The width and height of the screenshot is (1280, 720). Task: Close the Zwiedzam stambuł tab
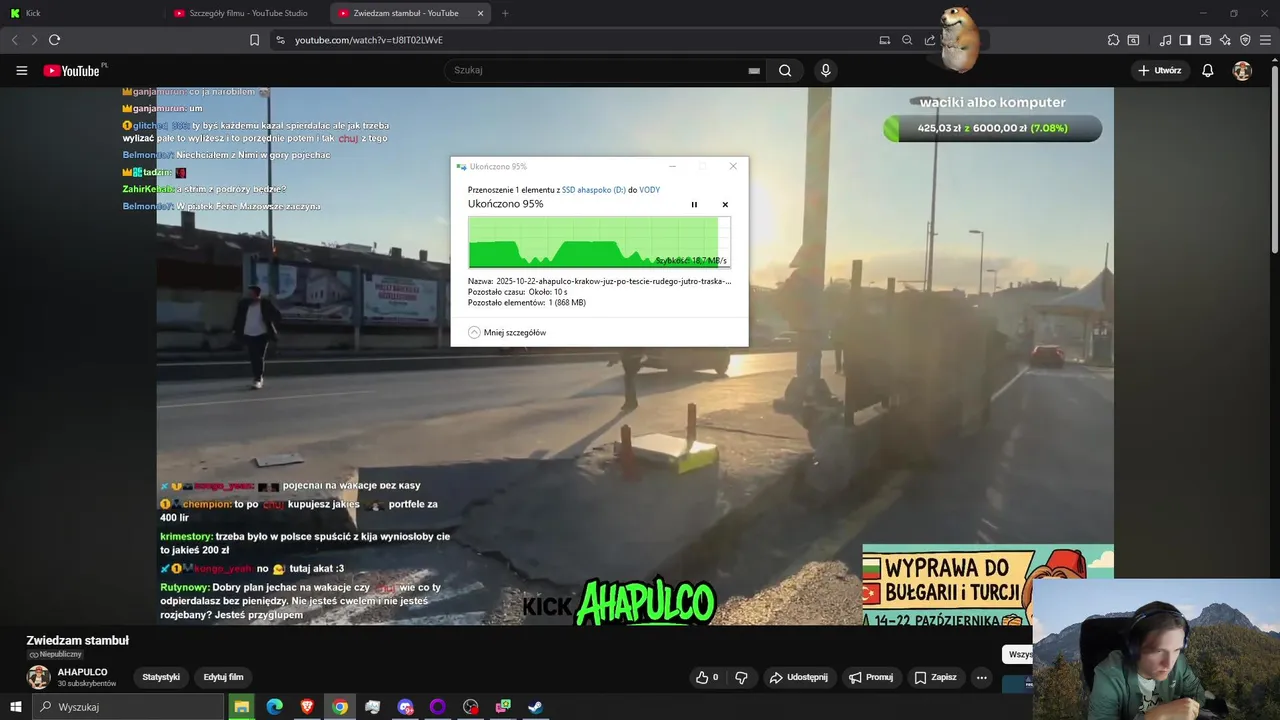coord(480,13)
